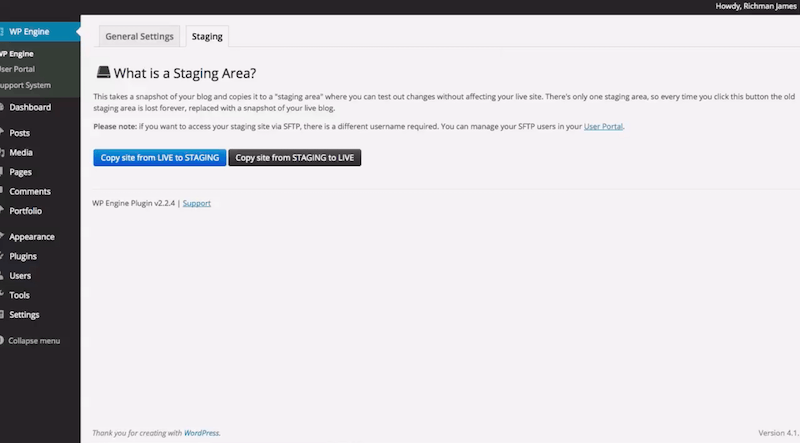The image size is (800, 443).
Task: Switch to the General Settings tab
Action: point(139,36)
